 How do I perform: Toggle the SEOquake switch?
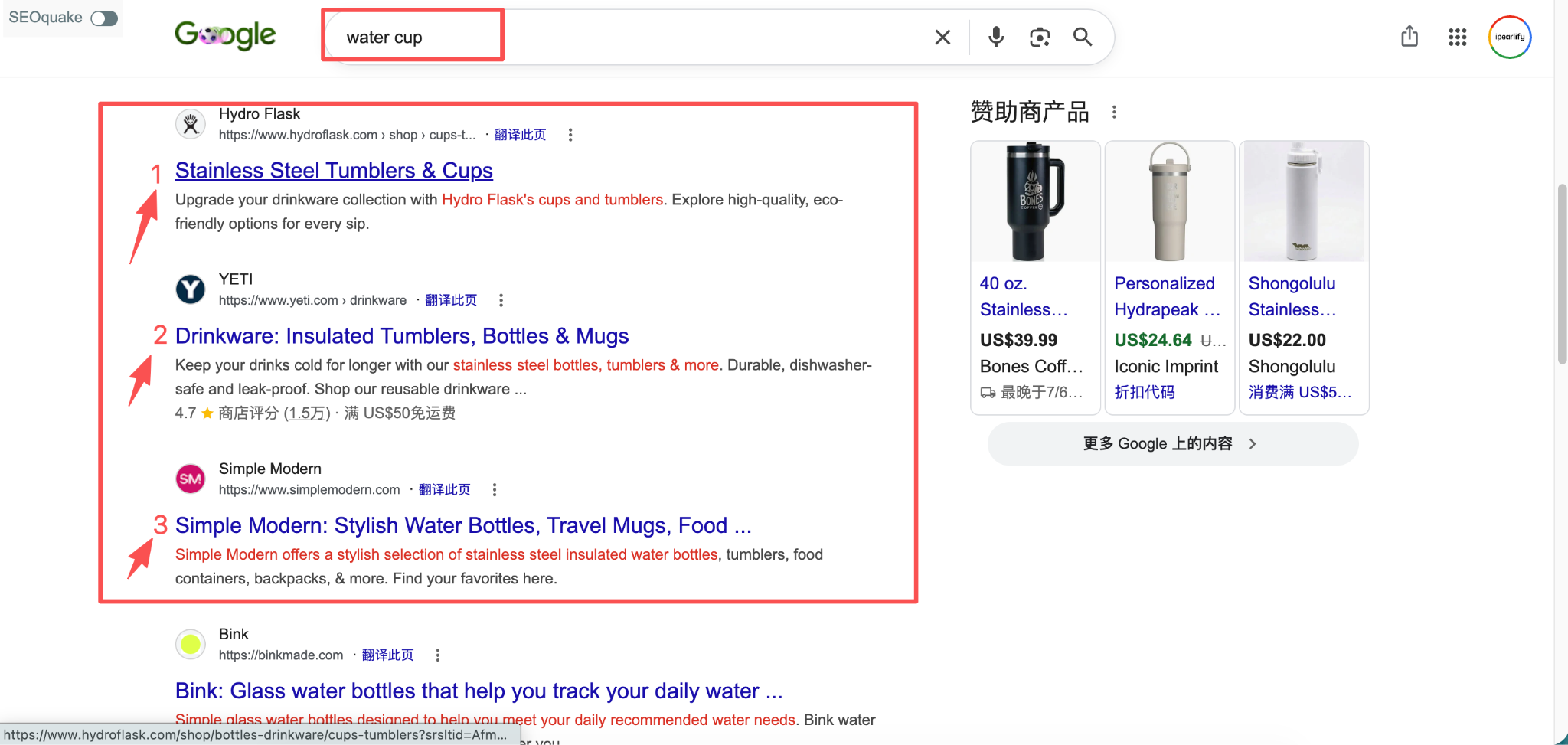104,18
